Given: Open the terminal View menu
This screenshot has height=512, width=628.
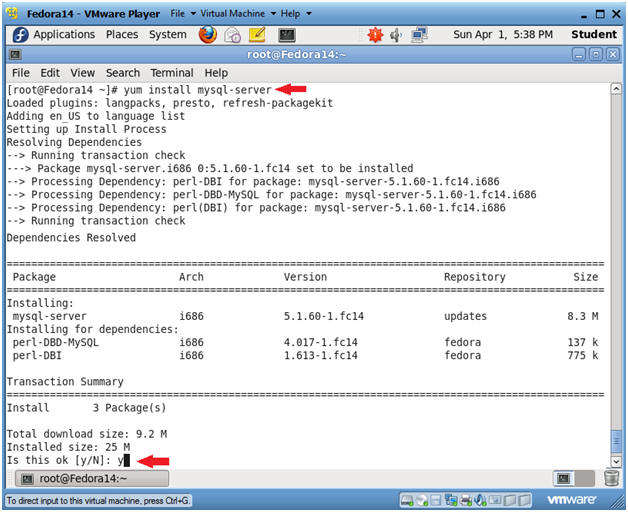Looking at the screenshot, I should 83,73.
